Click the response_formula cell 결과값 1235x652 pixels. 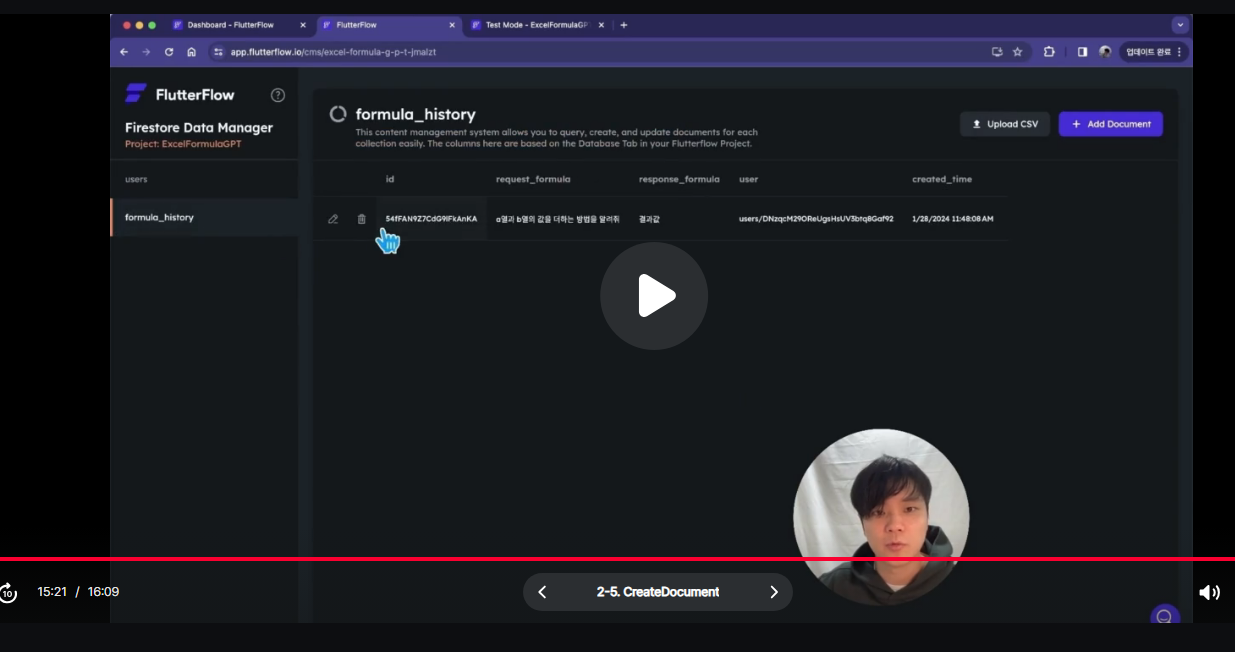pos(649,218)
